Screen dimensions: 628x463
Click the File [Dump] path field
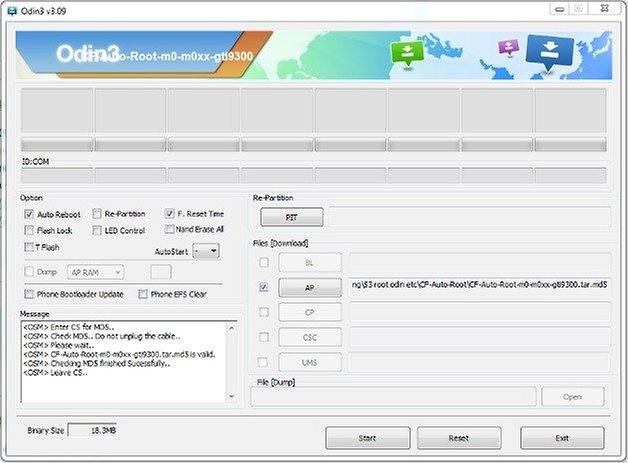coord(393,397)
